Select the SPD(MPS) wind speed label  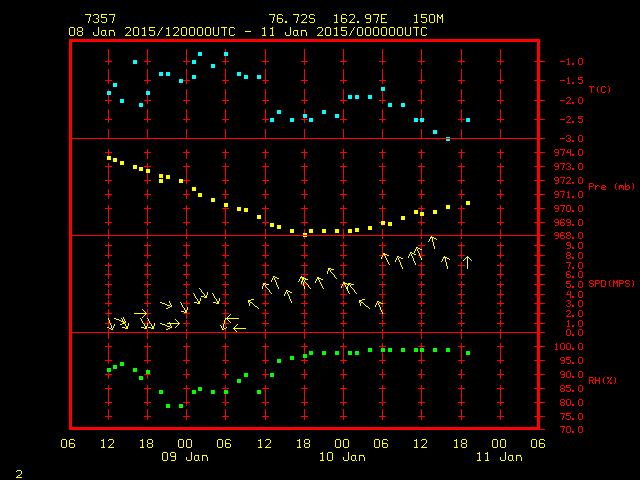[610, 285]
